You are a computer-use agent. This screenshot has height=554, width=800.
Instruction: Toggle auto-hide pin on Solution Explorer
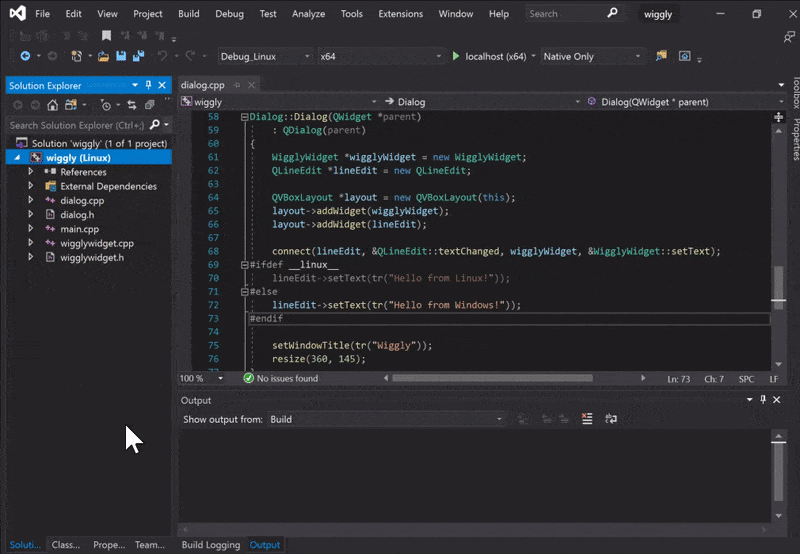click(148, 86)
